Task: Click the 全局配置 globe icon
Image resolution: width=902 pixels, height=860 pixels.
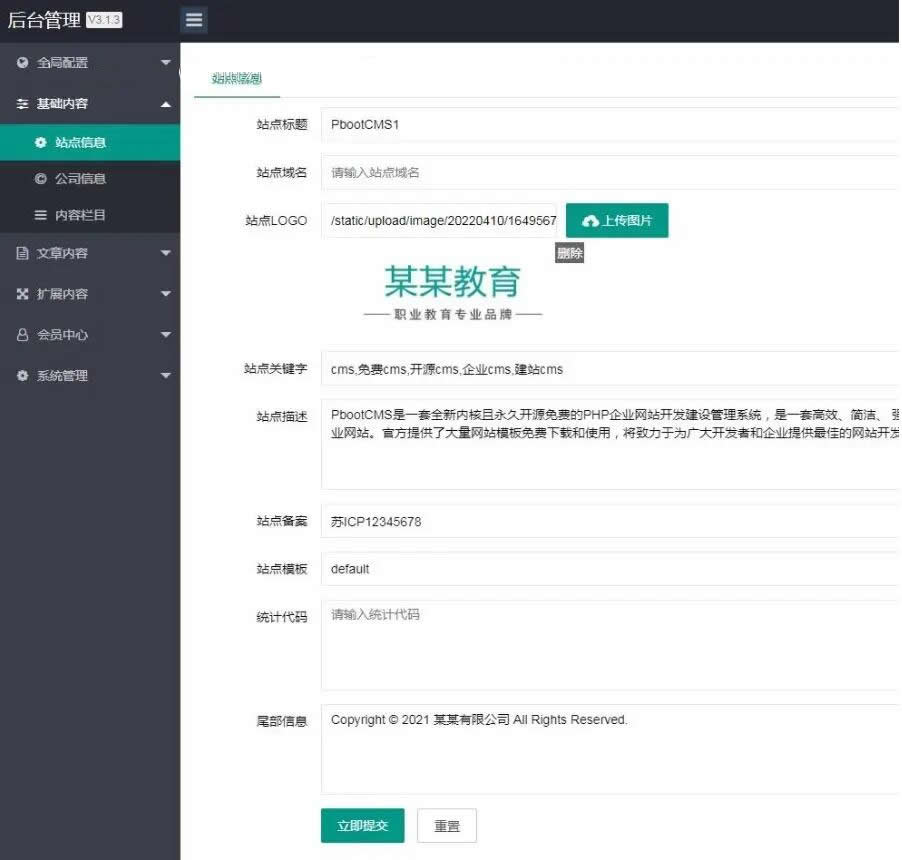Action: [22, 63]
